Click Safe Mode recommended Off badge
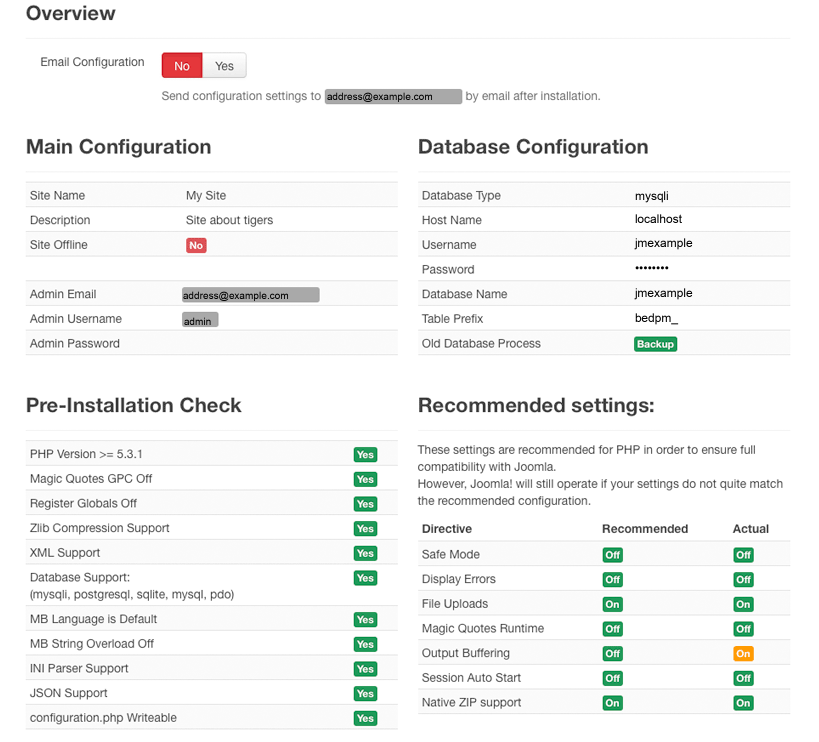This screenshot has width=819, height=742. click(x=612, y=555)
